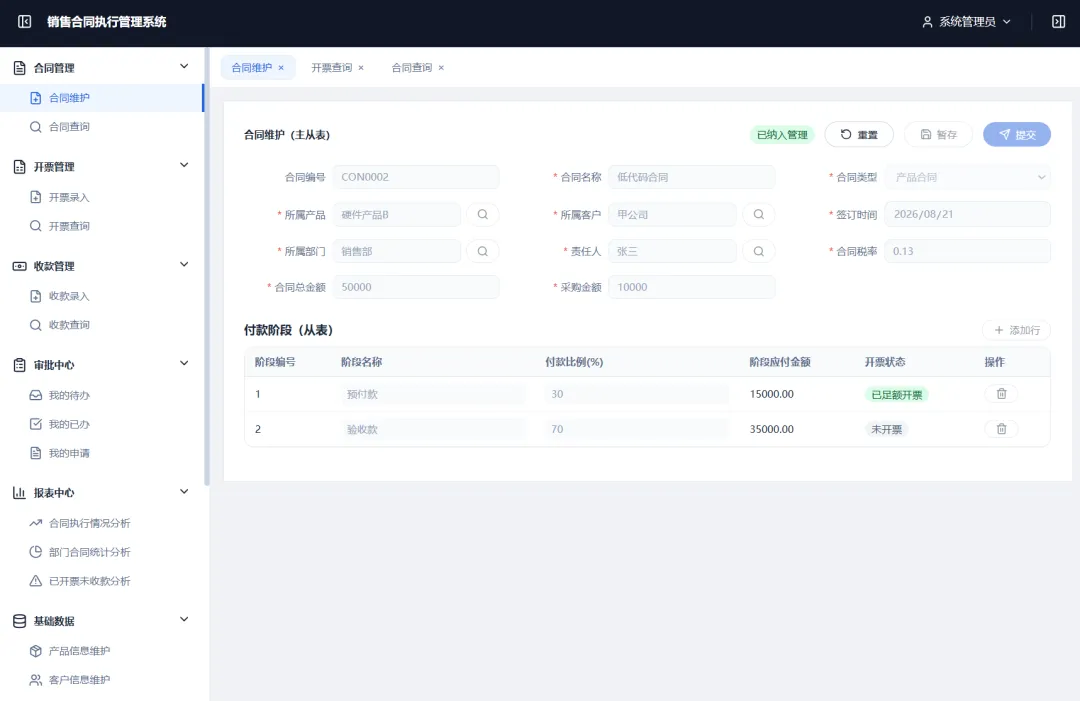The width and height of the screenshot is (1080, 701).
Task: Click the 暂存 save draft button
Action: click(x=939, y=134)
